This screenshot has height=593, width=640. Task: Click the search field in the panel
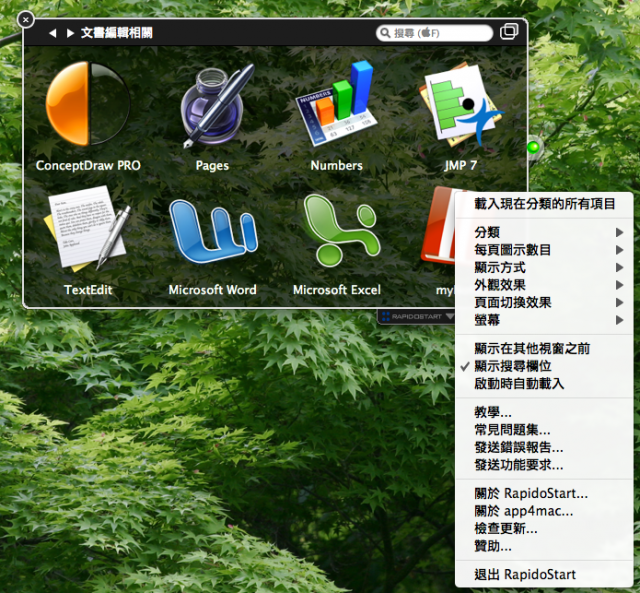tap(434, 33)
